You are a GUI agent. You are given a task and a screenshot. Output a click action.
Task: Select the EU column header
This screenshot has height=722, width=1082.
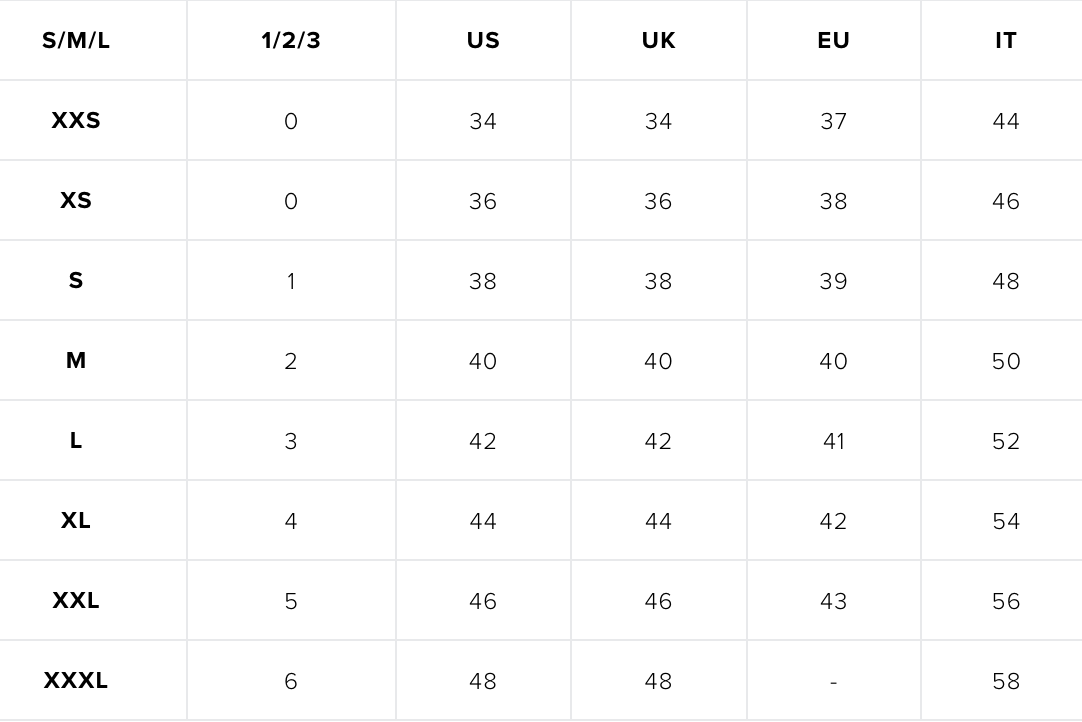click(834, 41)
